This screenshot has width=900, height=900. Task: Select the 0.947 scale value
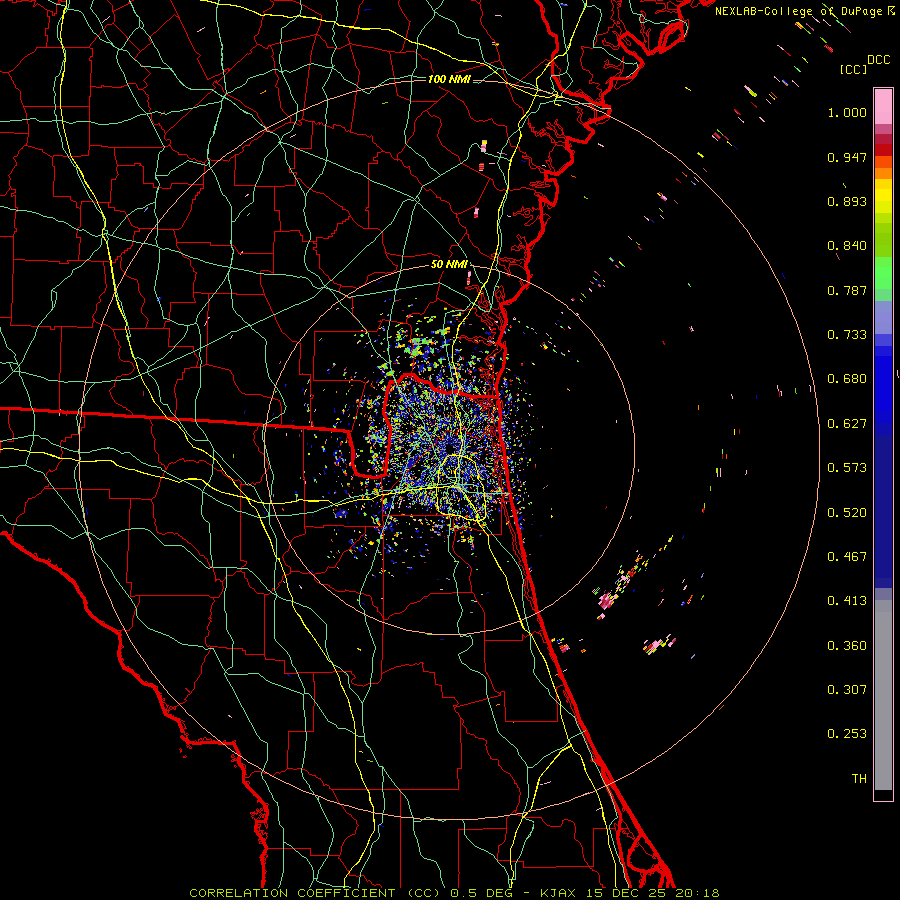pos(847,157)
